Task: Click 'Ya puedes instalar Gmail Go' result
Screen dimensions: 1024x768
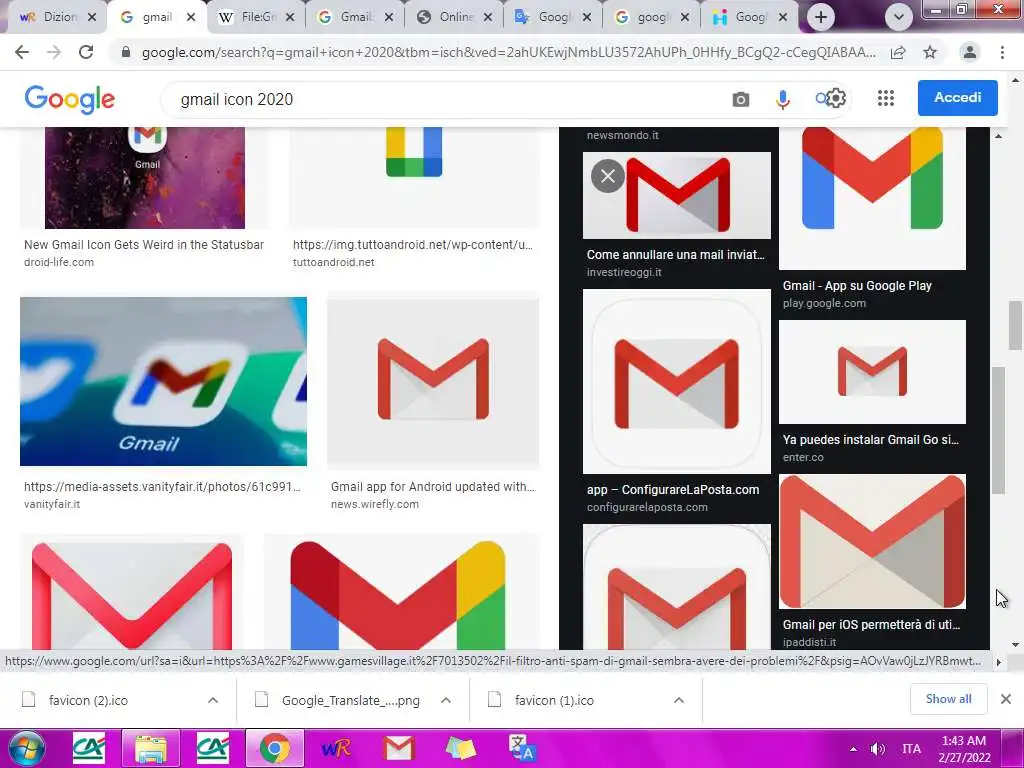Action: coord(871,440)
